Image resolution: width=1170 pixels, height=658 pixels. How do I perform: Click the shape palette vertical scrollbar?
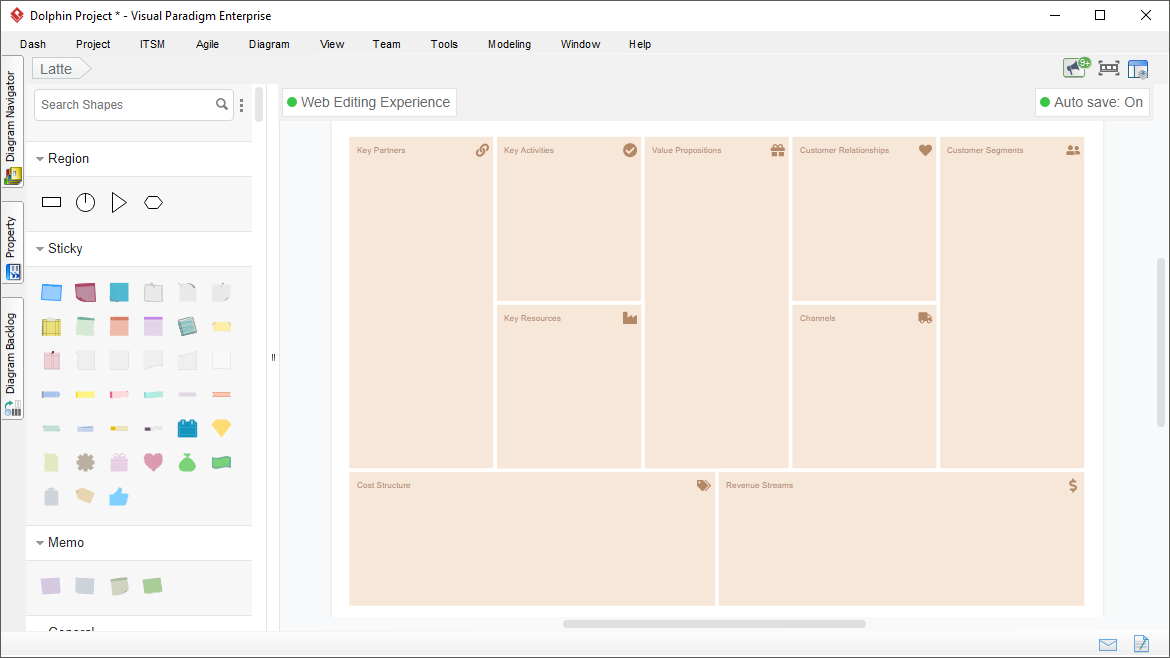point(259,104)
